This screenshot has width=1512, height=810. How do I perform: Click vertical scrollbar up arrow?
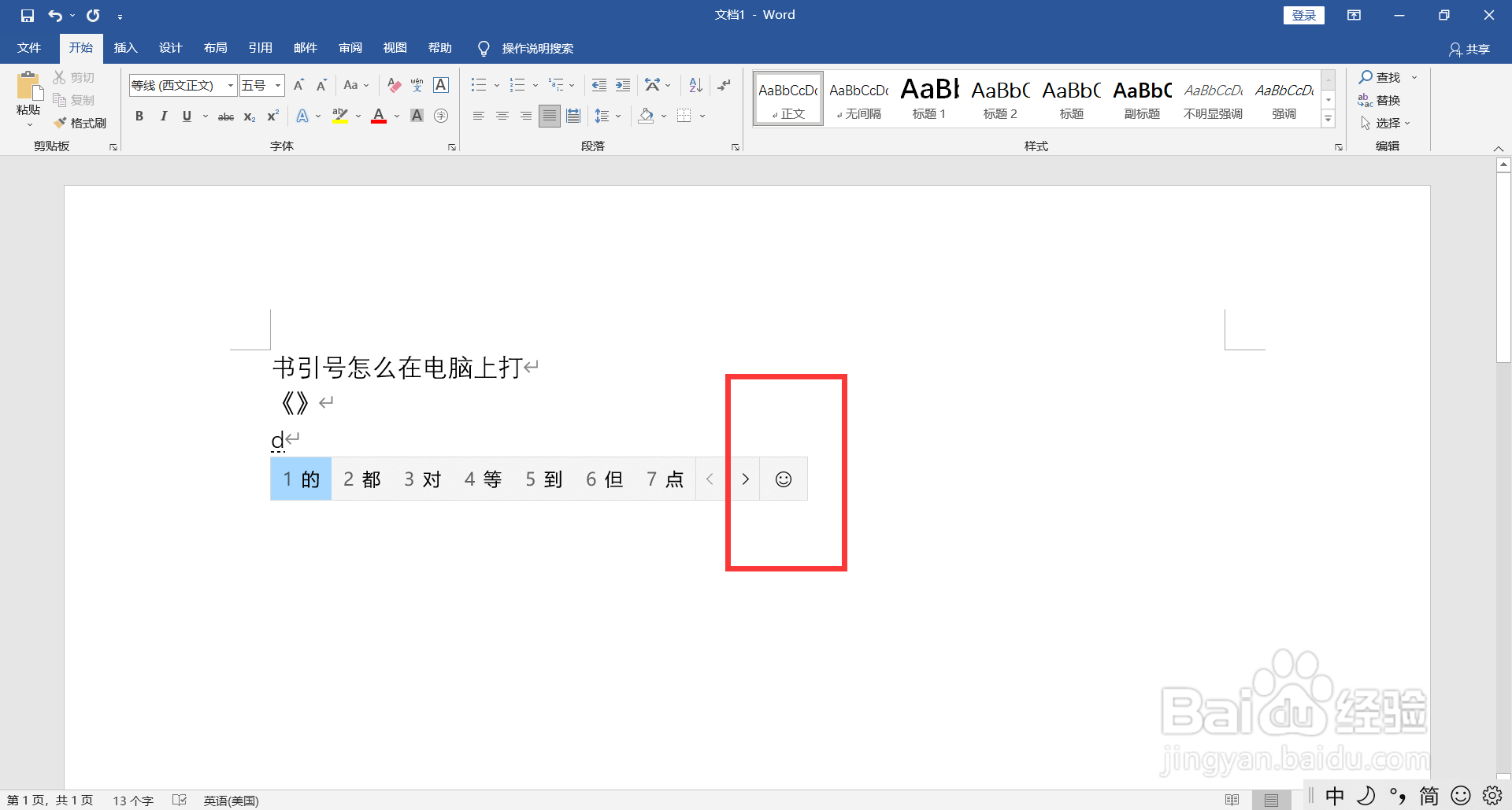[1503, 165]
